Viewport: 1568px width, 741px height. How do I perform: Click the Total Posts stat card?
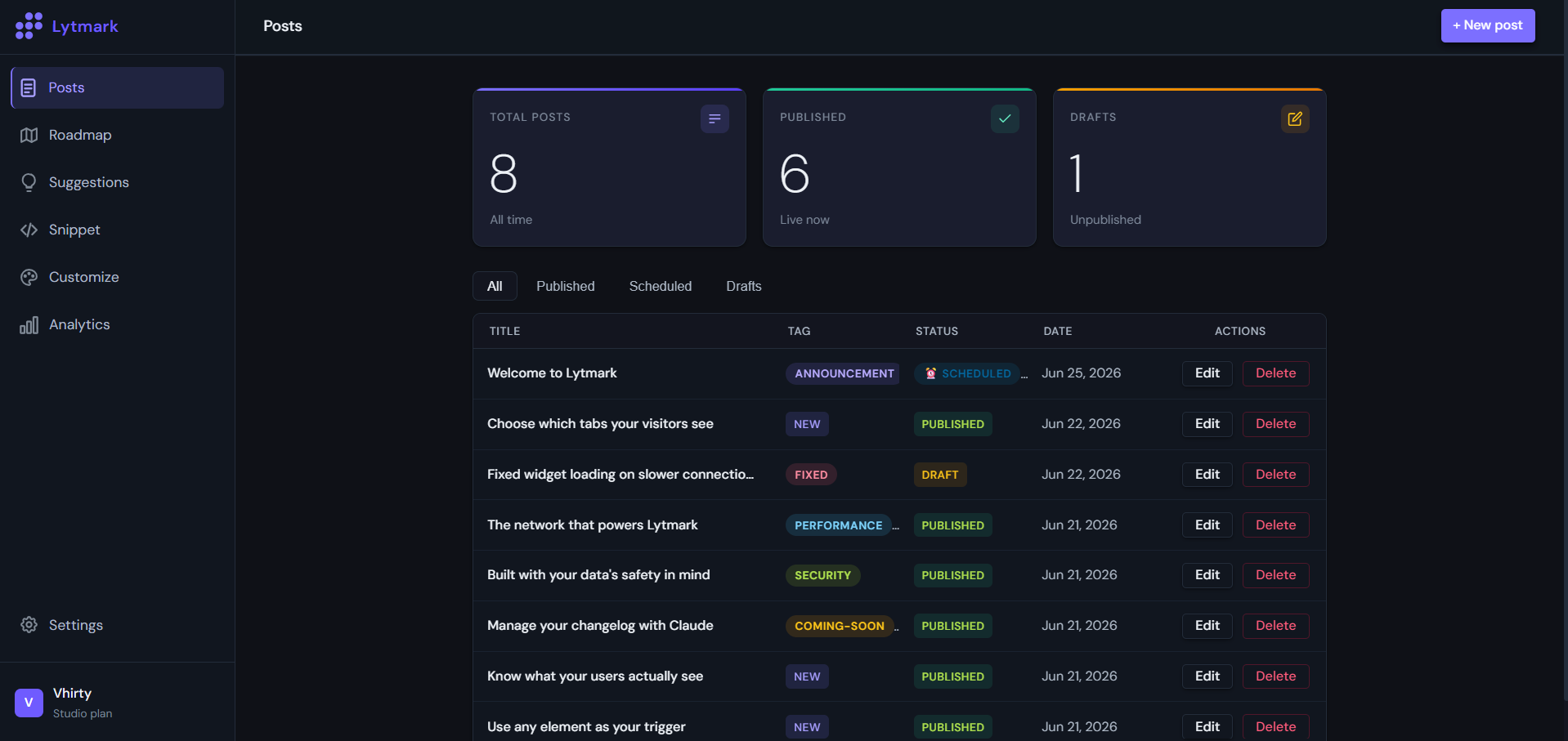[609, 167]
